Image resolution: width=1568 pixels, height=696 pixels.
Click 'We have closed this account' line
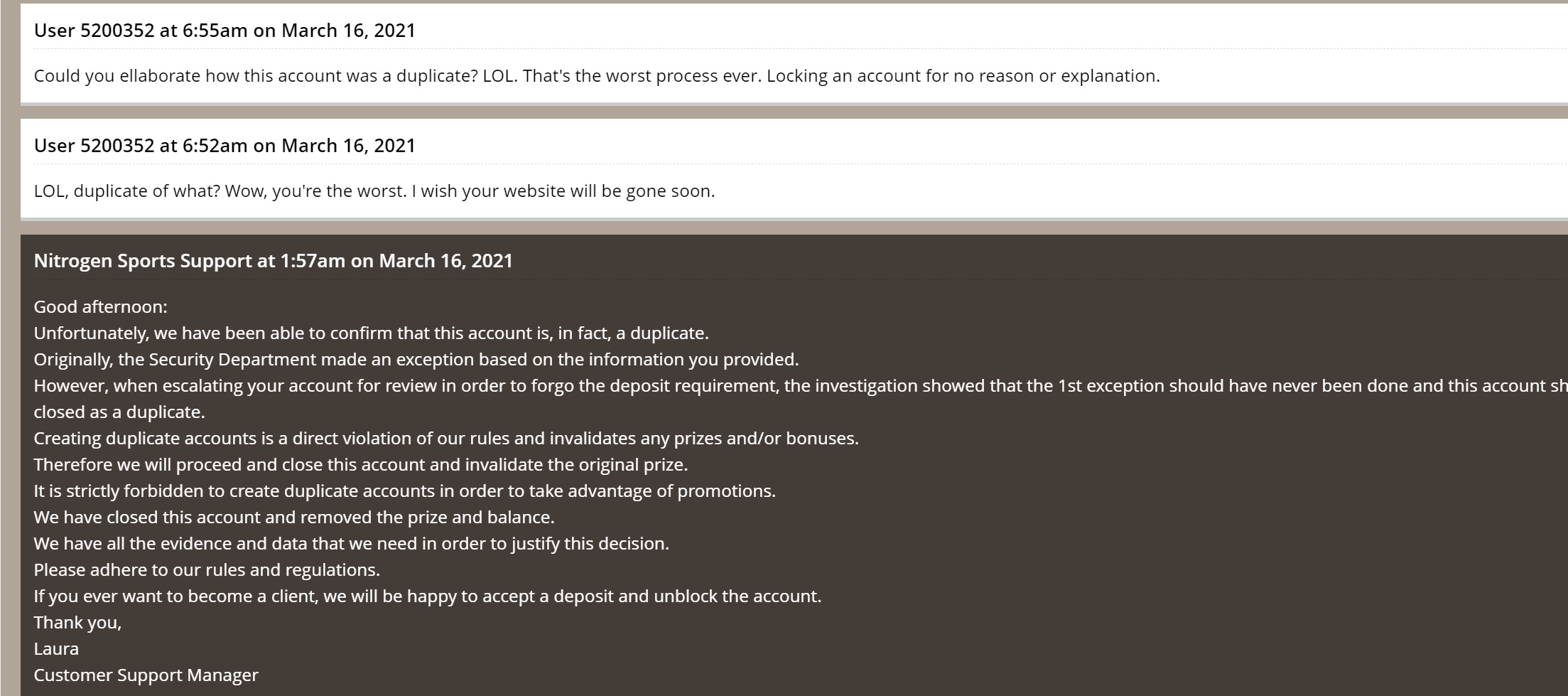[x=294, y=518]
